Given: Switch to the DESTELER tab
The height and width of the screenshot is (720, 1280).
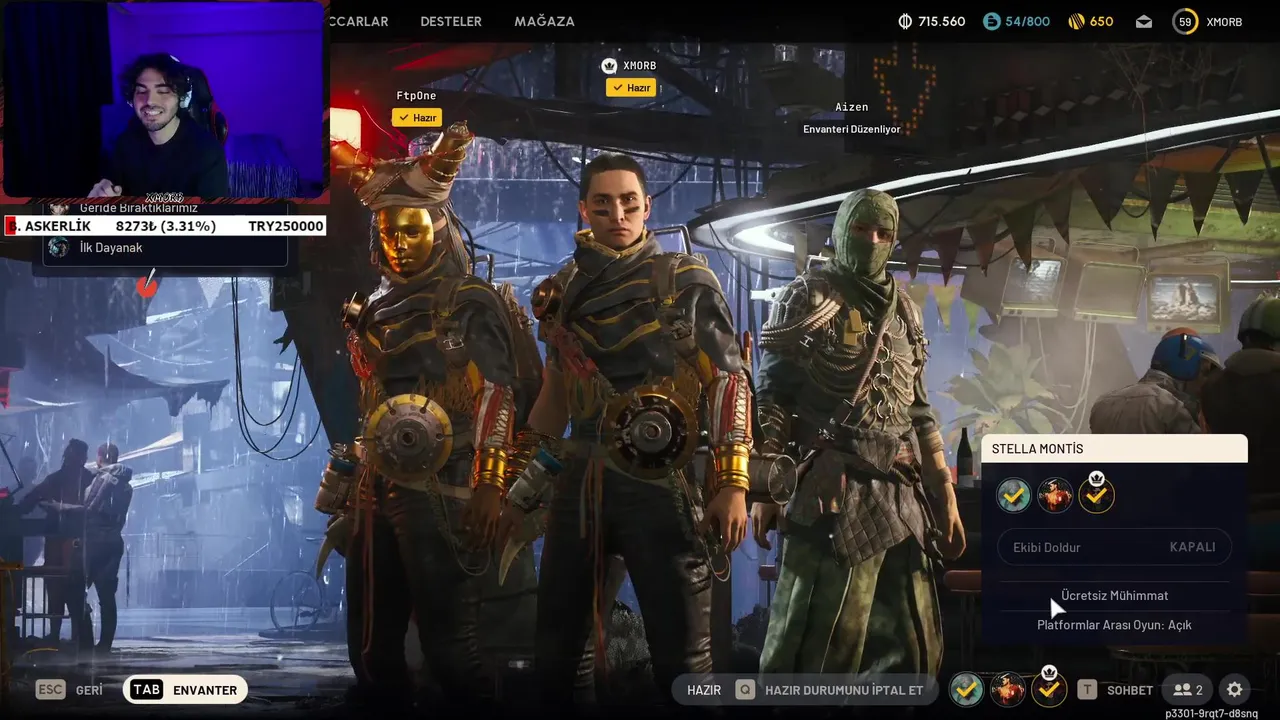Looking at the screenshot, I should coord(451,21).
